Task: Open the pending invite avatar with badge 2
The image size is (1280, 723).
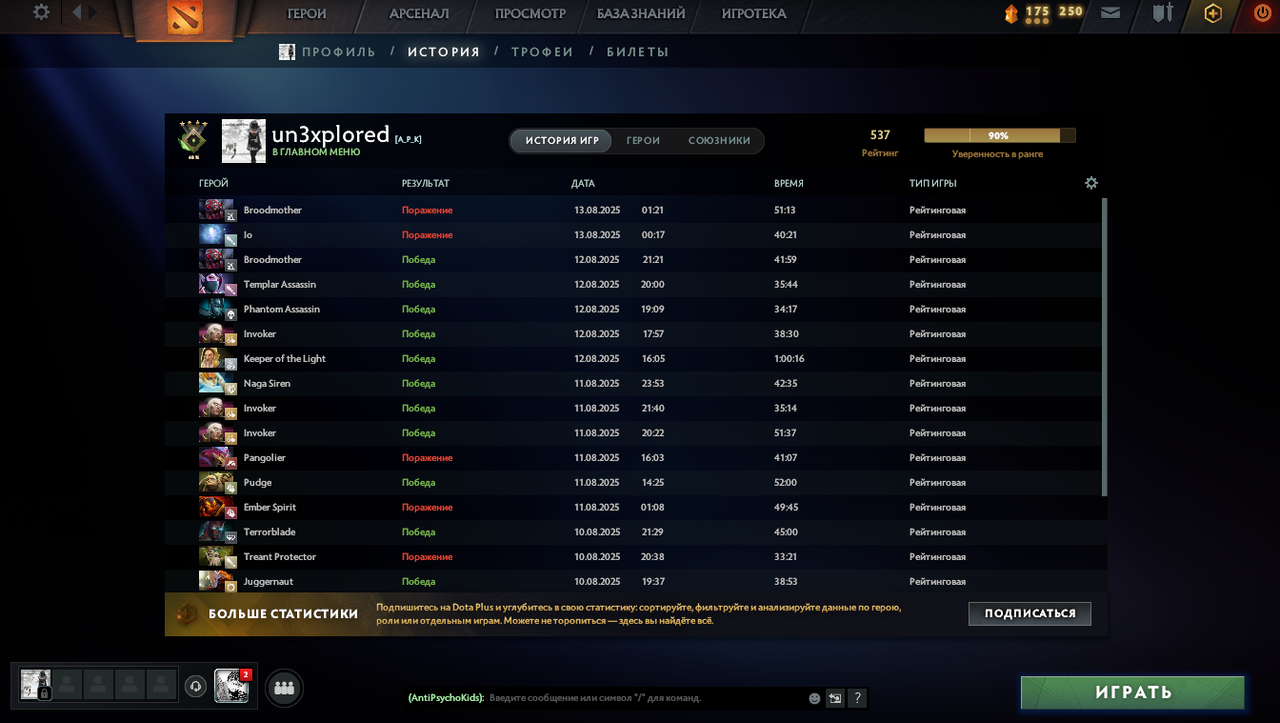Action: [232, 686]
